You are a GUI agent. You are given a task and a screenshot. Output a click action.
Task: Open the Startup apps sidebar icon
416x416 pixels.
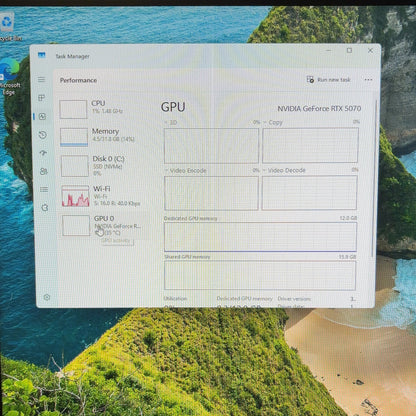(x=43, y=153)
